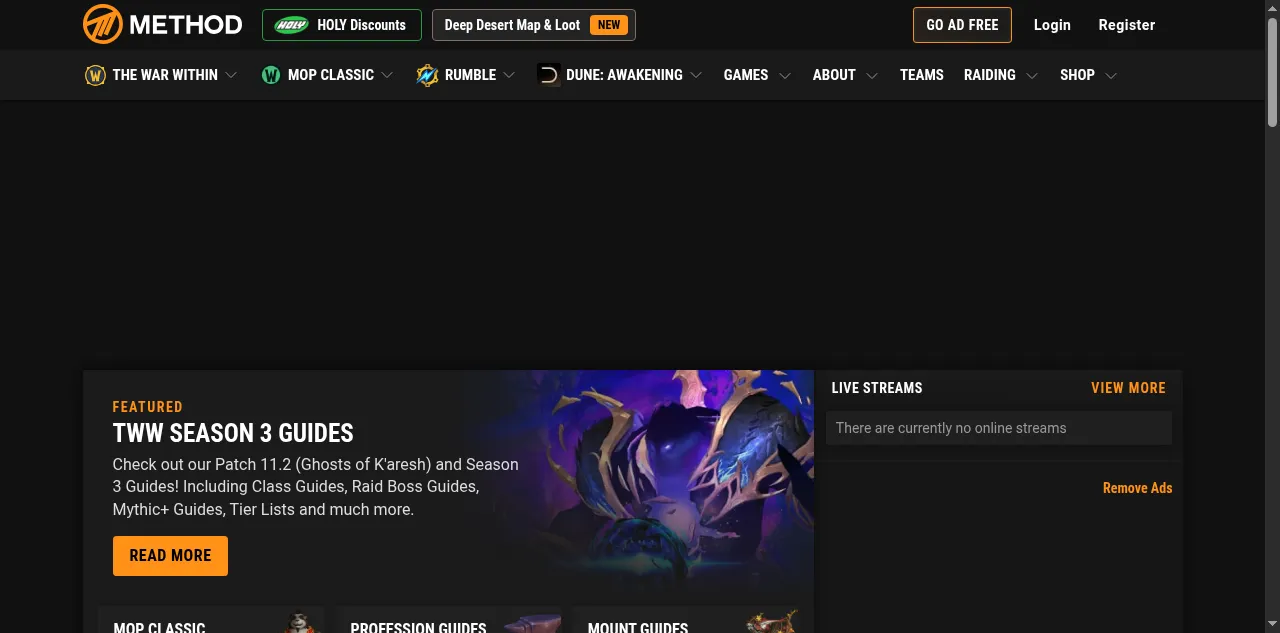Click the READ MORE button

(x=170, y=556)
